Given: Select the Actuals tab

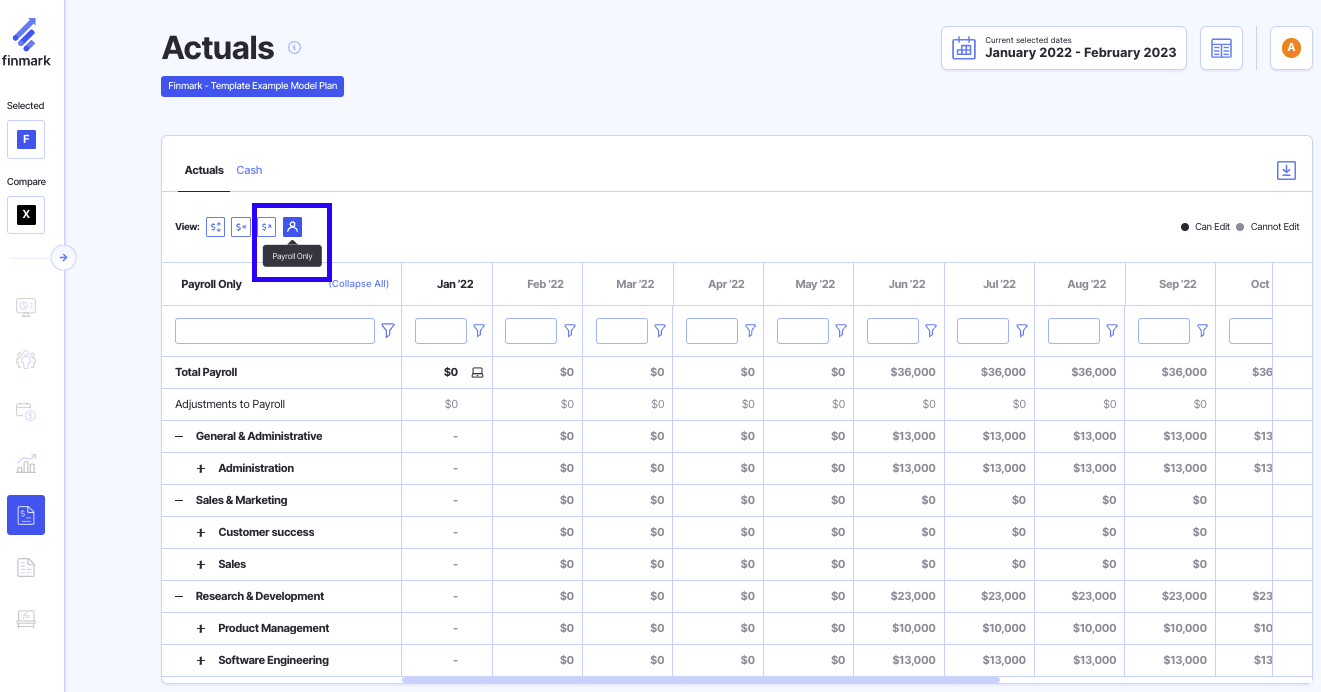Looking at the screenshot, I should pos(204,170).
